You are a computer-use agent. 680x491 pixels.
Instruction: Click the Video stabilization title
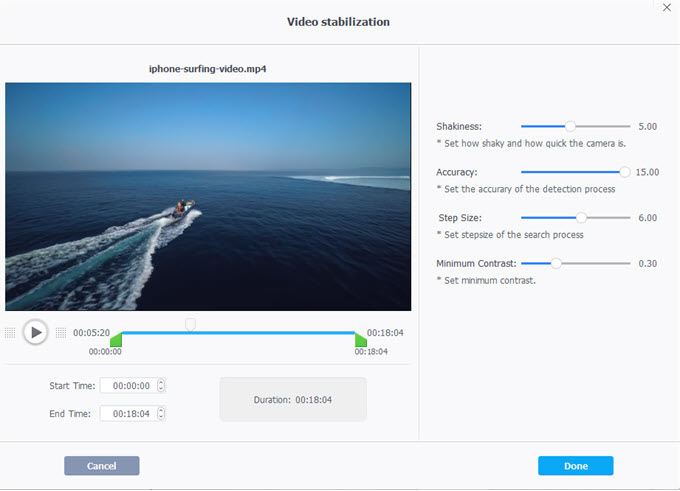(x=338, y=22)
